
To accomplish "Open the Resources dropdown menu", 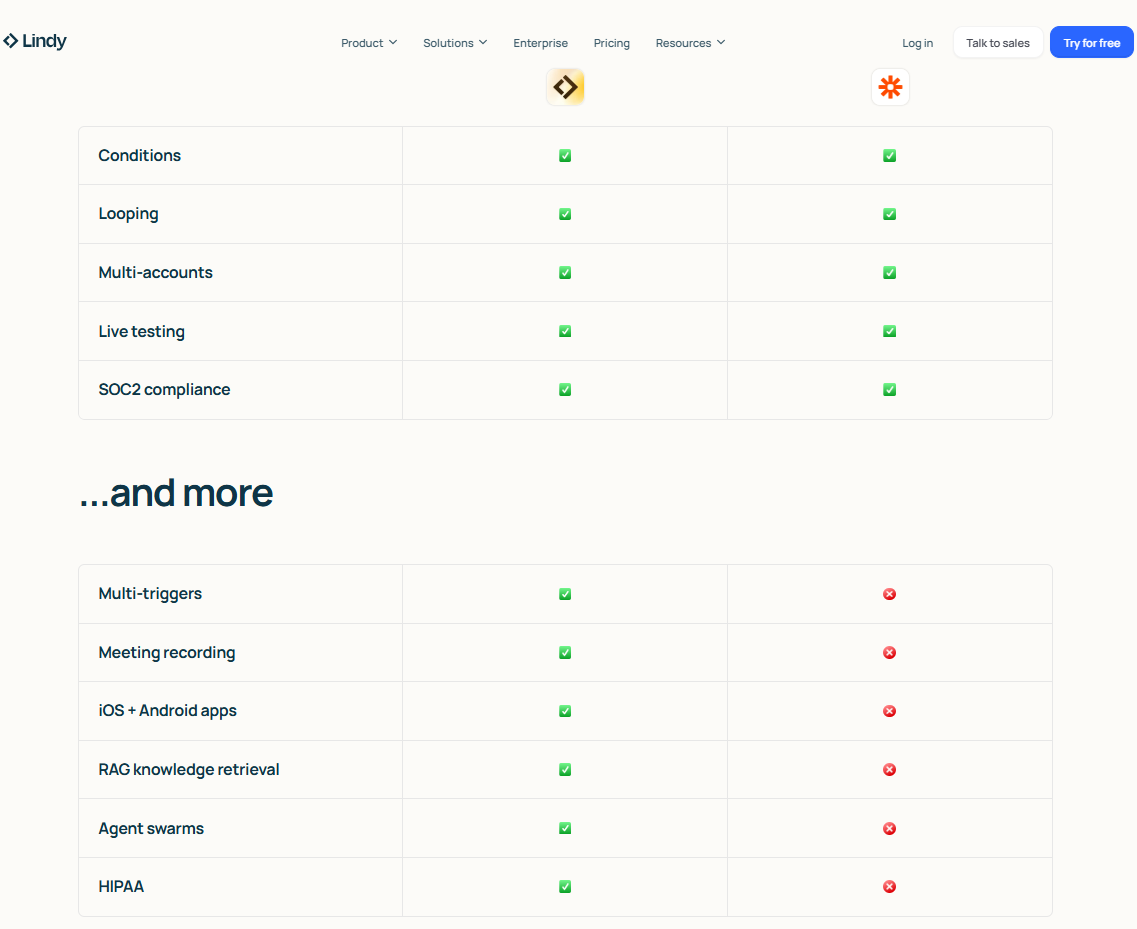I will (x=690, y=43).
